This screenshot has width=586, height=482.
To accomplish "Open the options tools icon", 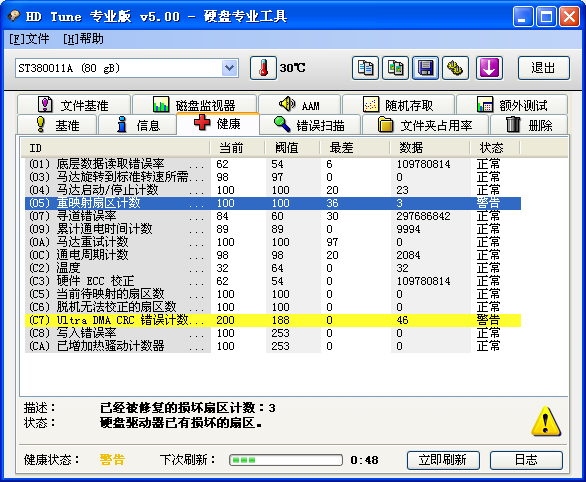I will tap(455, 68).
